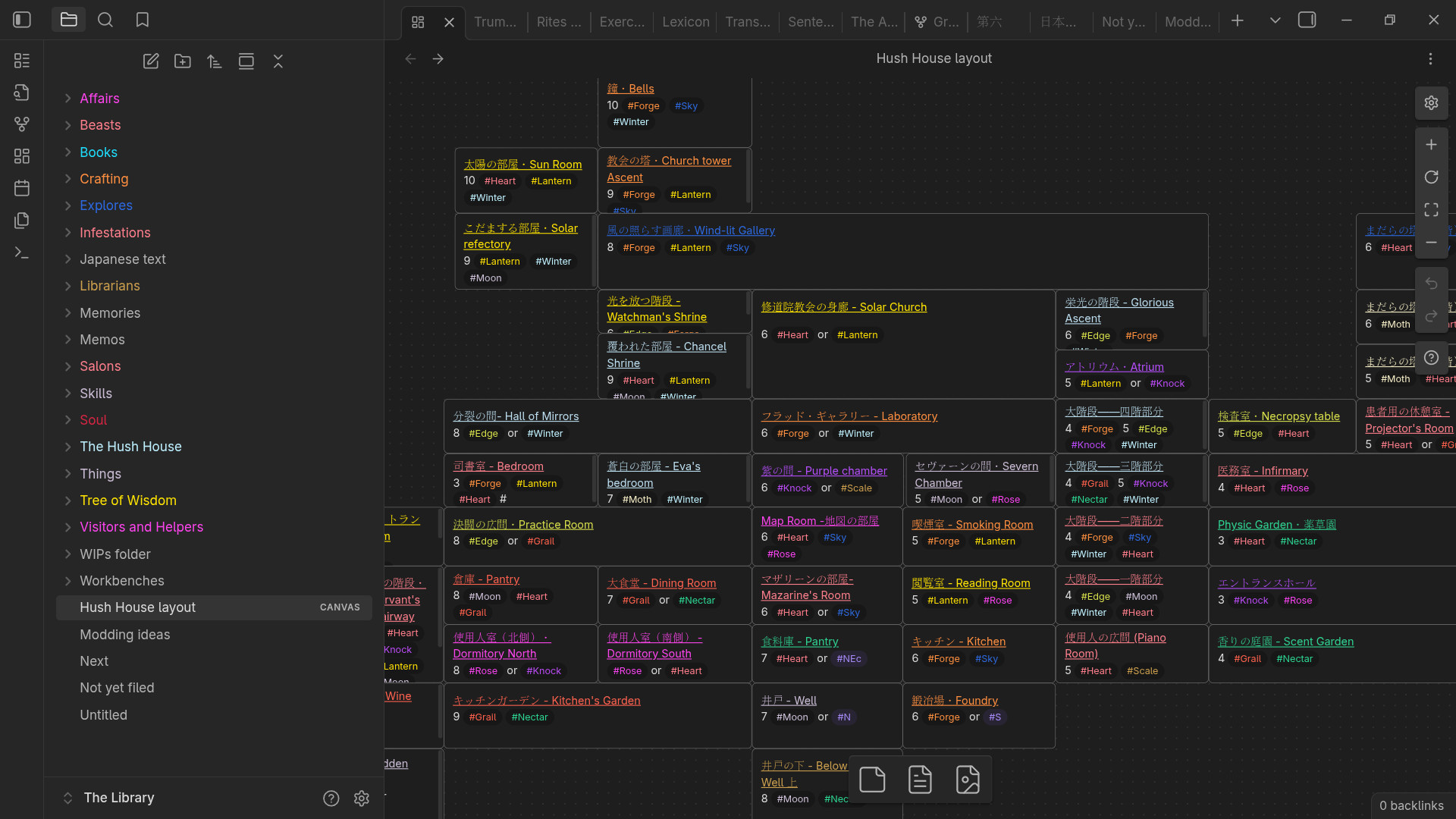Click the 0 backlinks status button
Screen dimensions: 1456x819
tap(1411, 805)
